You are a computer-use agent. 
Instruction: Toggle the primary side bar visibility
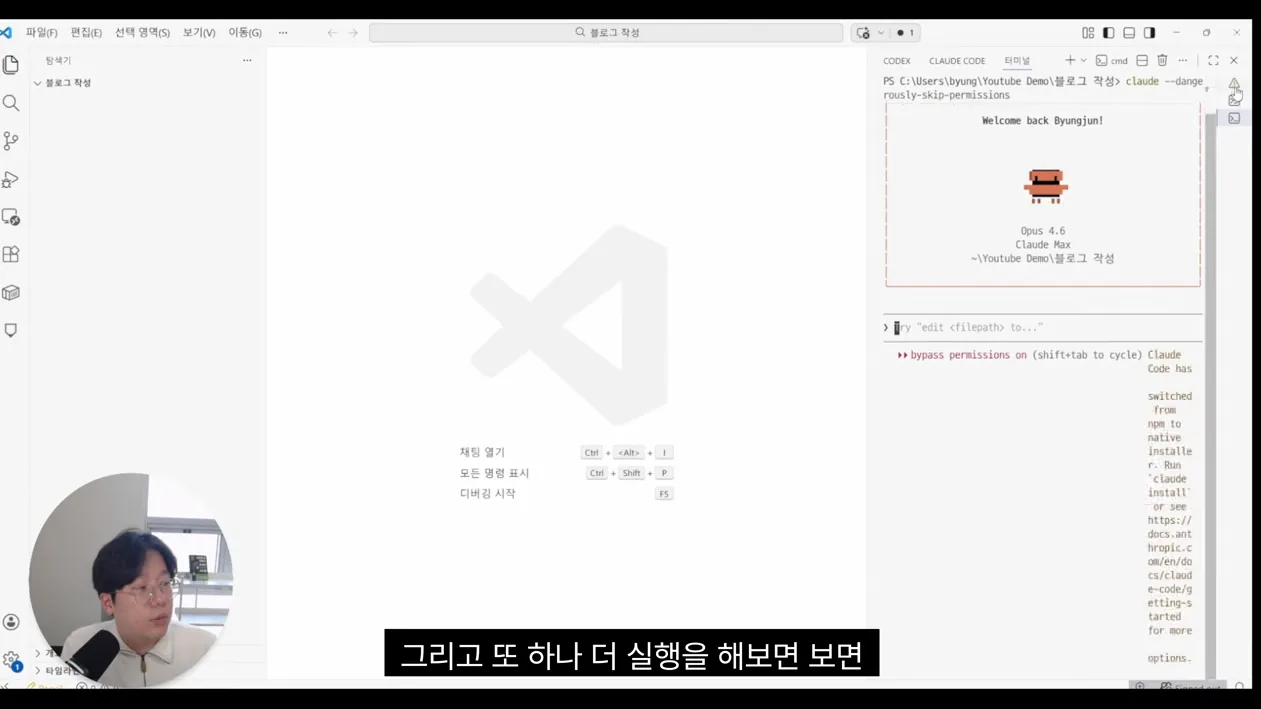click(1109, 33)
